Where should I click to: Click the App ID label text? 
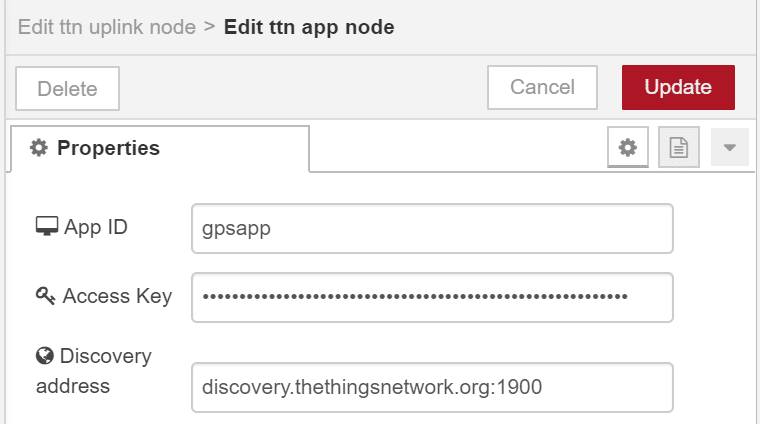(x=96, y=227)
